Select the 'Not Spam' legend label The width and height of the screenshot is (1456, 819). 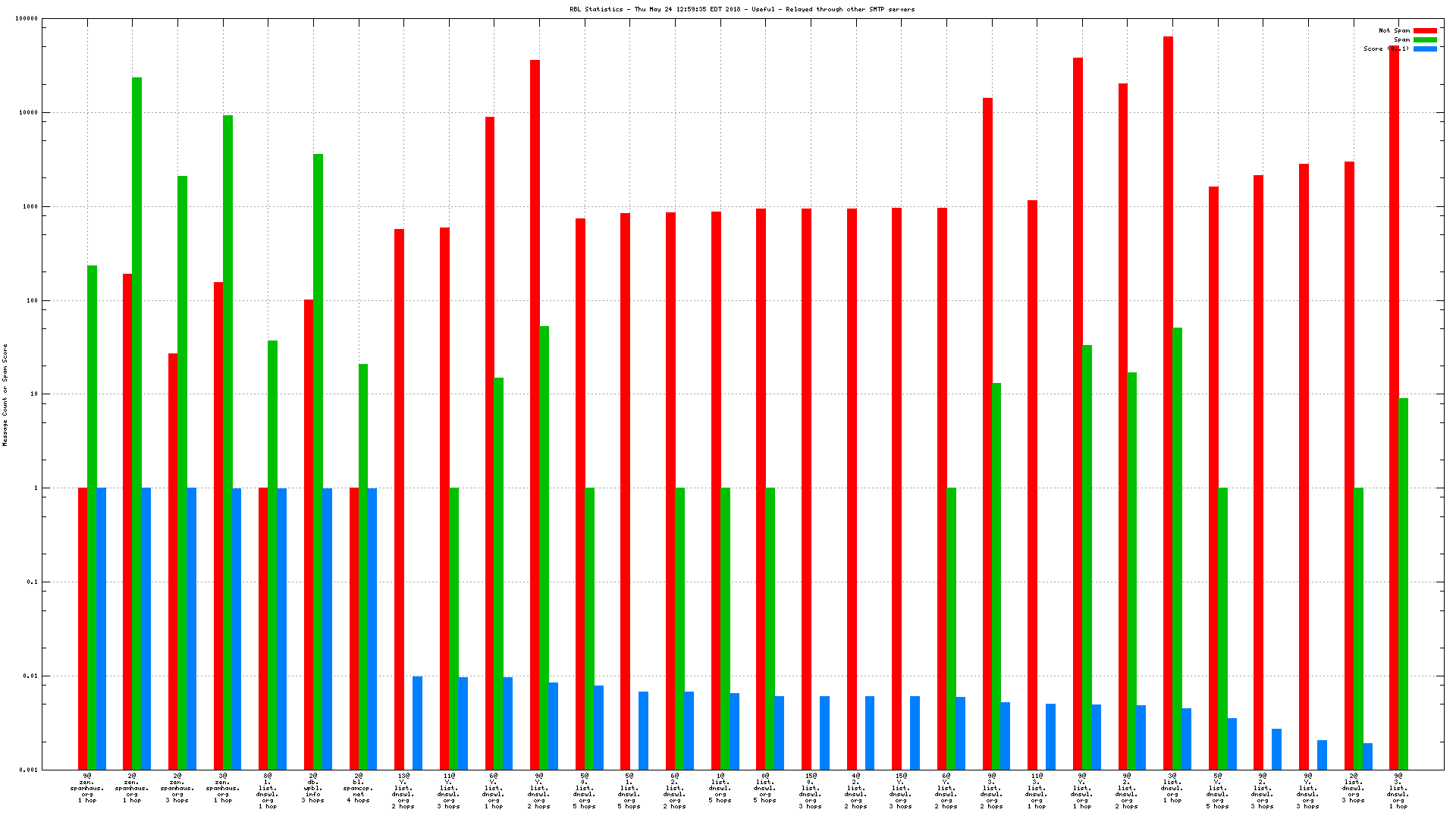tap(1394, 31)
